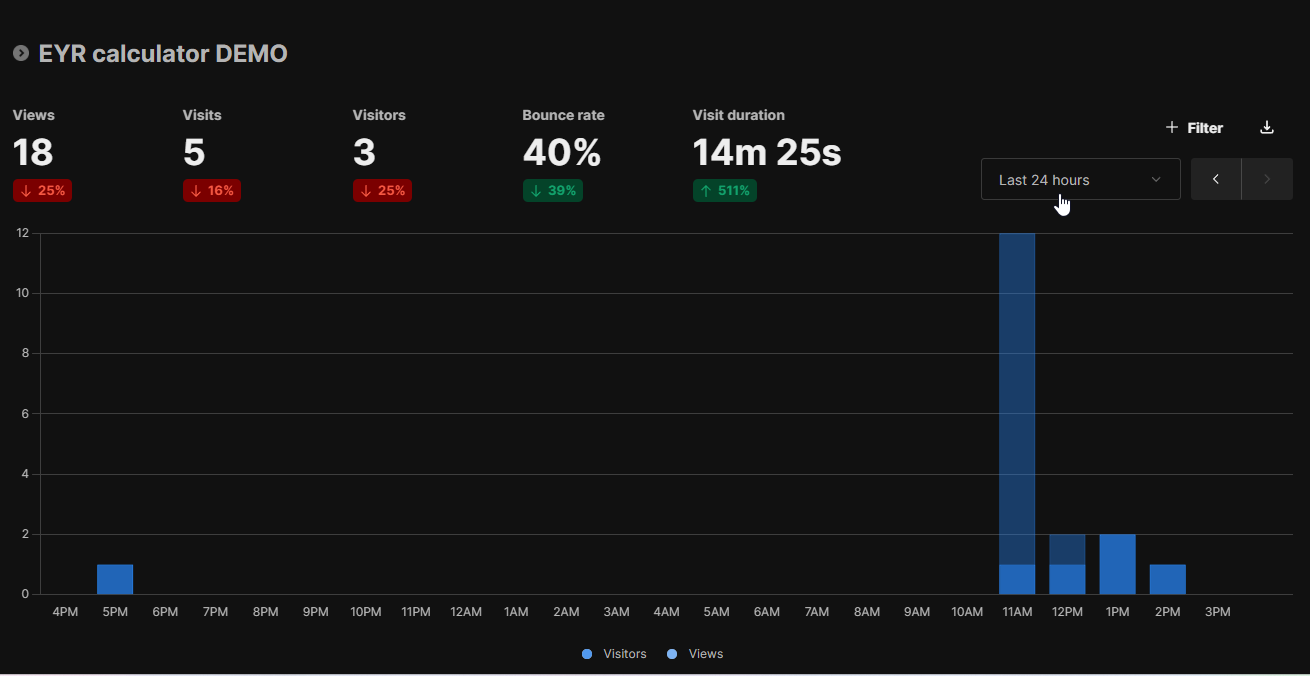Click the red 25% decrease badge under Views
This screenshot has width=1310, height=676.
pyautogui.click(x=42, y=190)
